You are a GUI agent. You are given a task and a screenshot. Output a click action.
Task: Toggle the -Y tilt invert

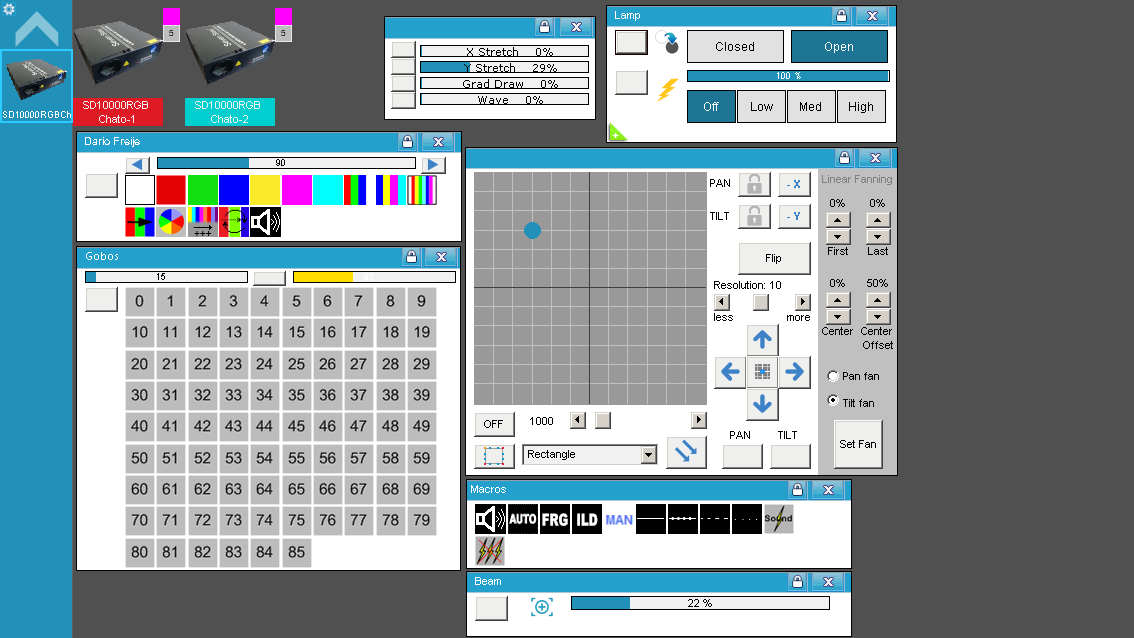tap(794, 216)
